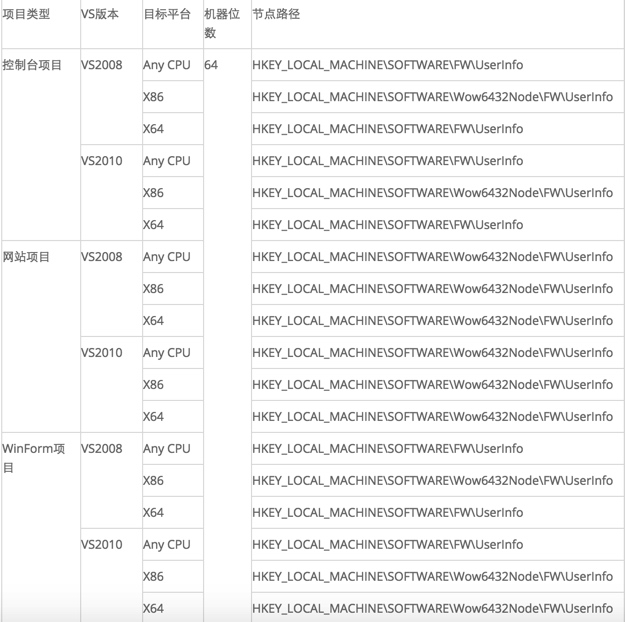Click X64 for 网站项目 VS2010
625x622 pixels.
pos(173,416)
